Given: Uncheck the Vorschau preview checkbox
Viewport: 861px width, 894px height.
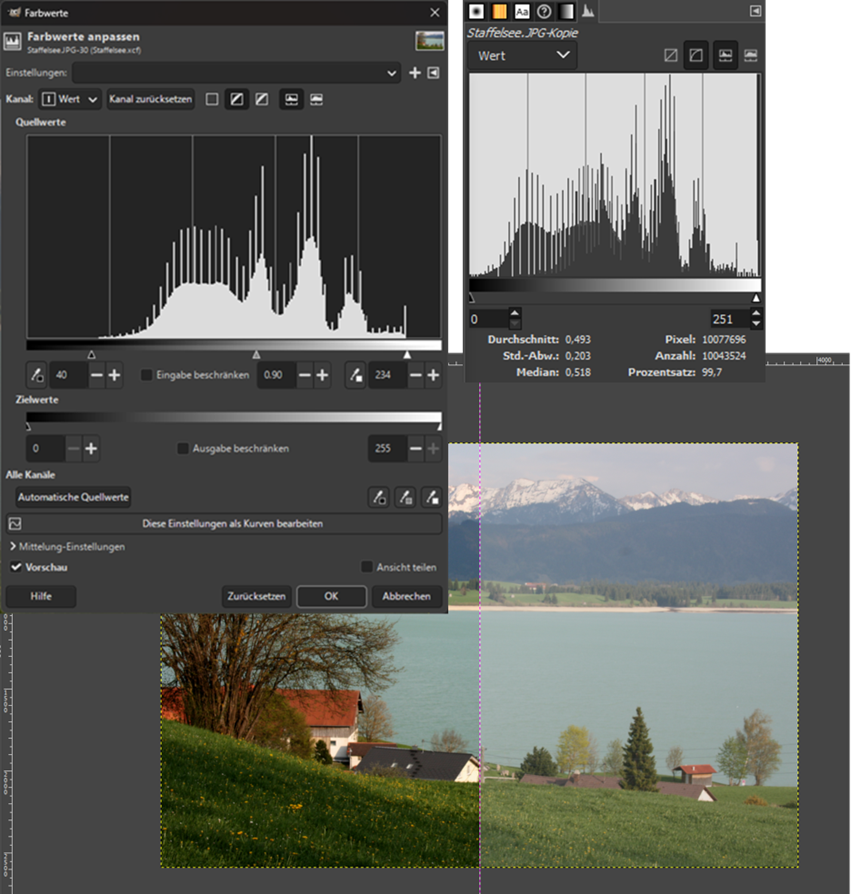Looking at the screenshot, I should [16, 567].
